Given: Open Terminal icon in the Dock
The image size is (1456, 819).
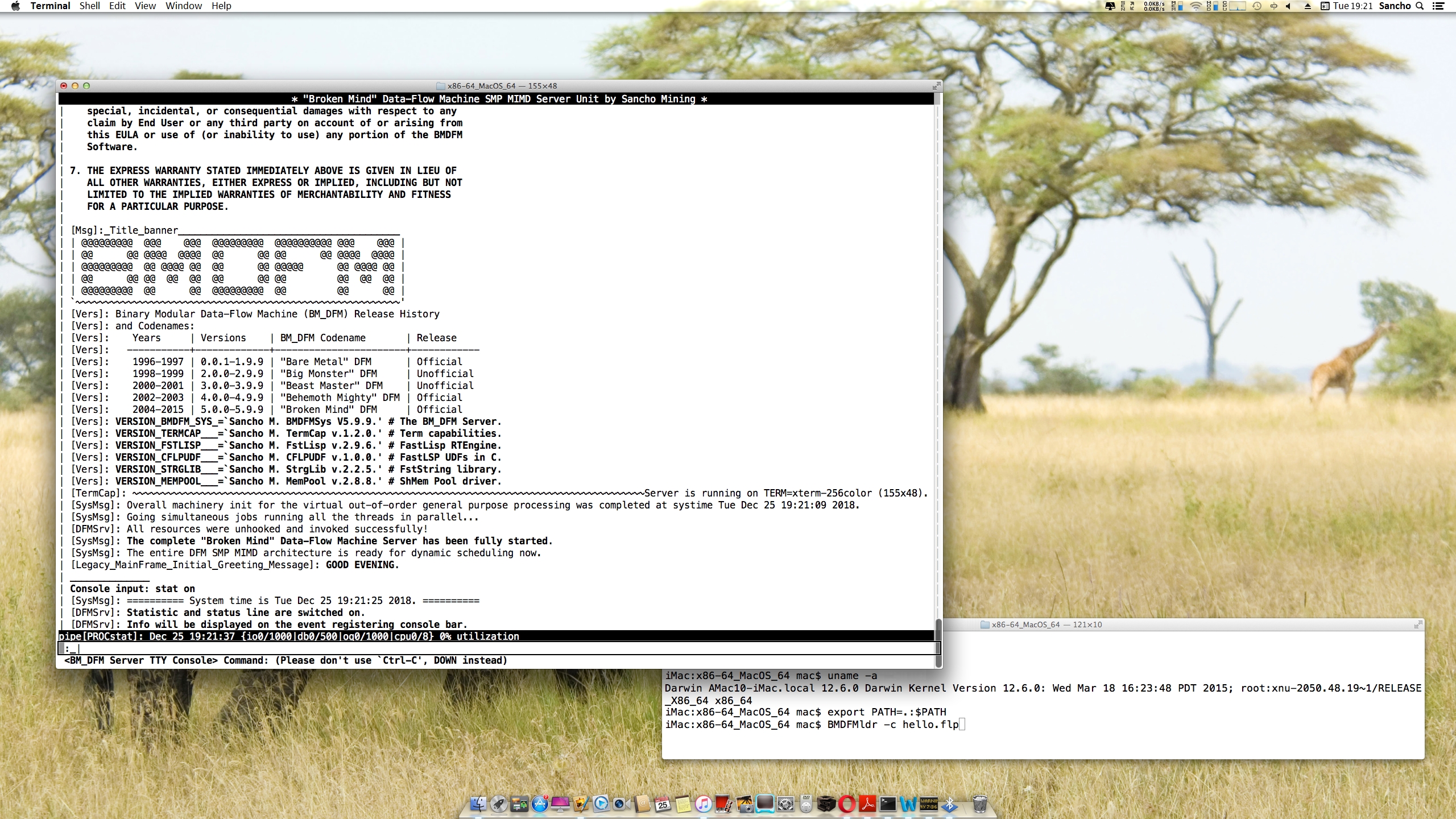Looking at the screenshot, I should (x=888, y=804).
